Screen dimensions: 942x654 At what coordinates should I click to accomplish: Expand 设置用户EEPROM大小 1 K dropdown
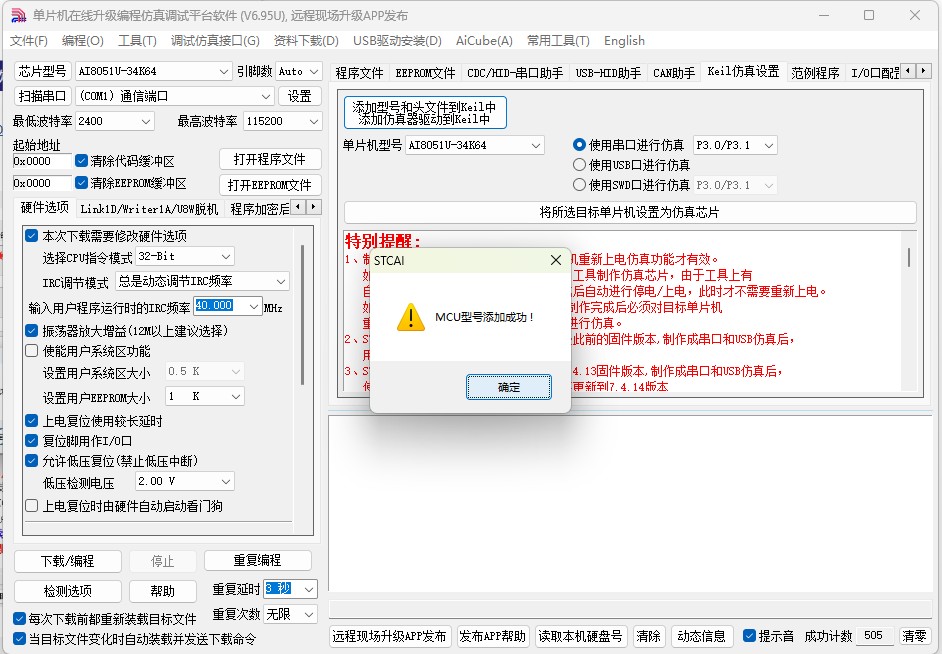[236, 396]
